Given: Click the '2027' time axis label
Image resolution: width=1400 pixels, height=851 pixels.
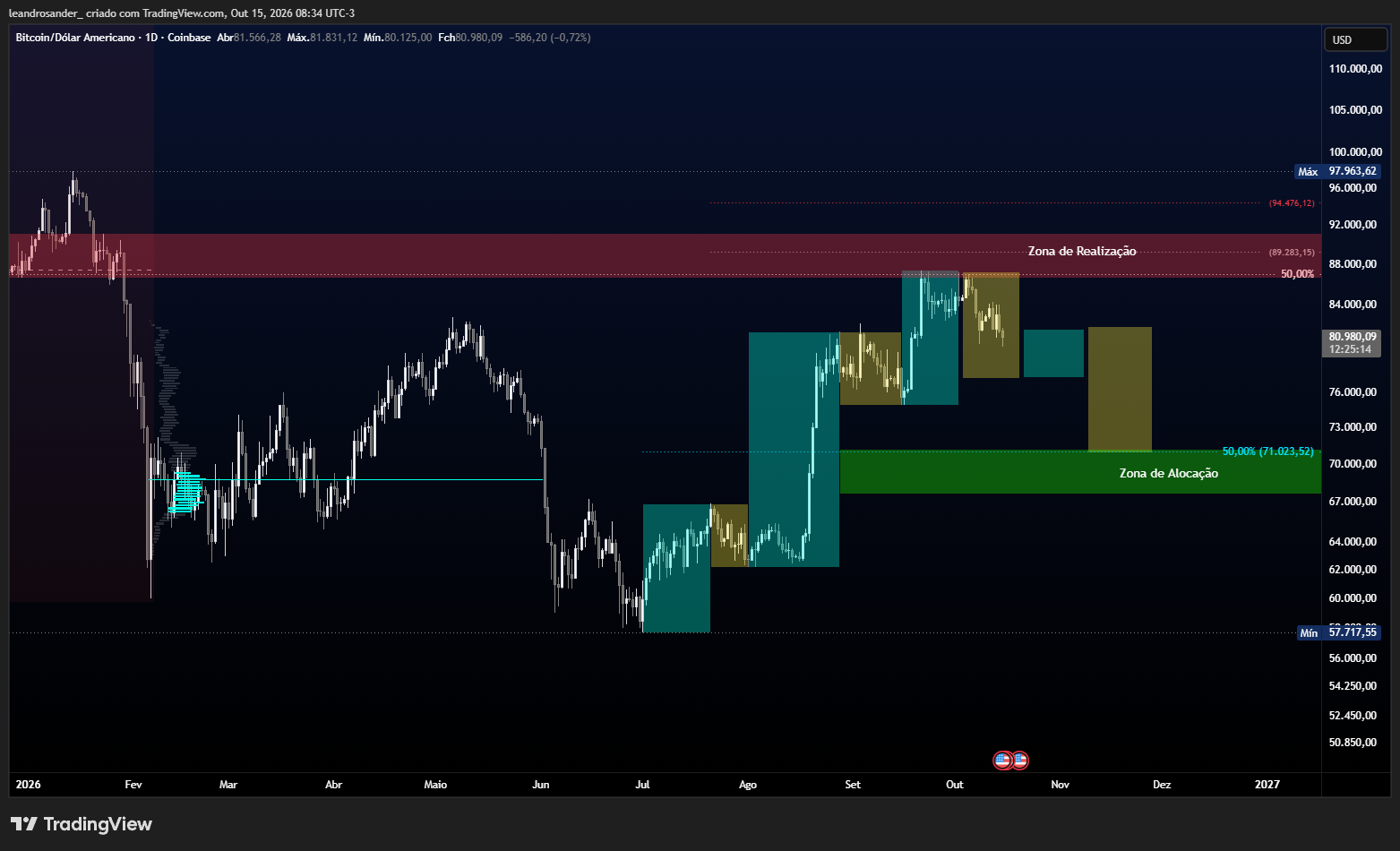Looking at the screenshot, I should [1267, 785].
